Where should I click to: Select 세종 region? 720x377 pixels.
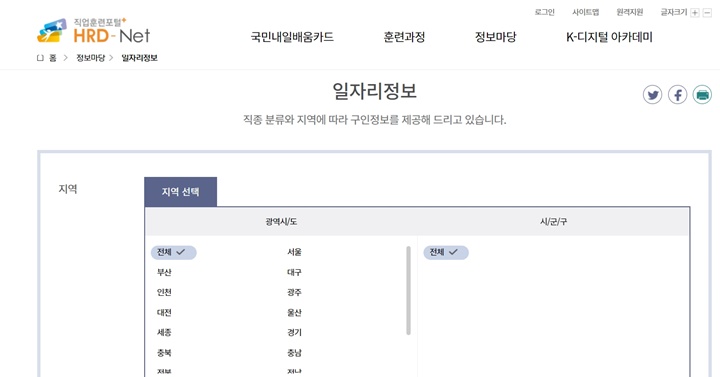coord(164,332)
